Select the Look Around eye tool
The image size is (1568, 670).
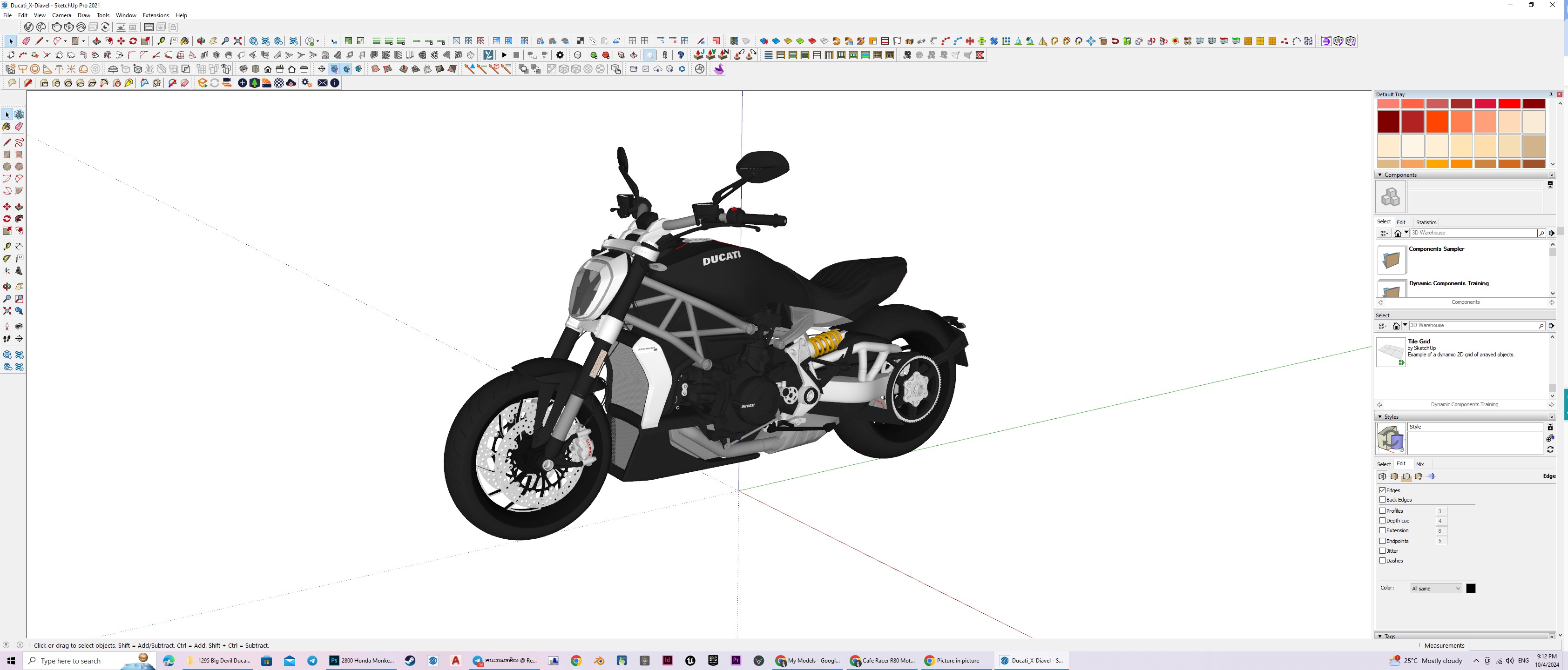point(19,326)
